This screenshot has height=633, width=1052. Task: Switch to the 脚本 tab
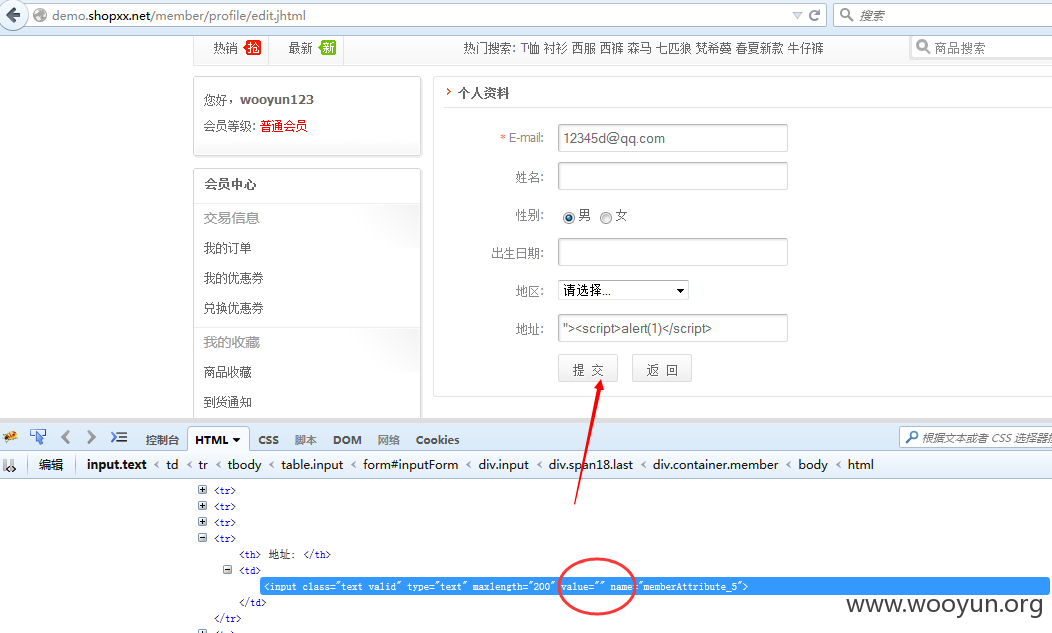[x=305, y=440]
